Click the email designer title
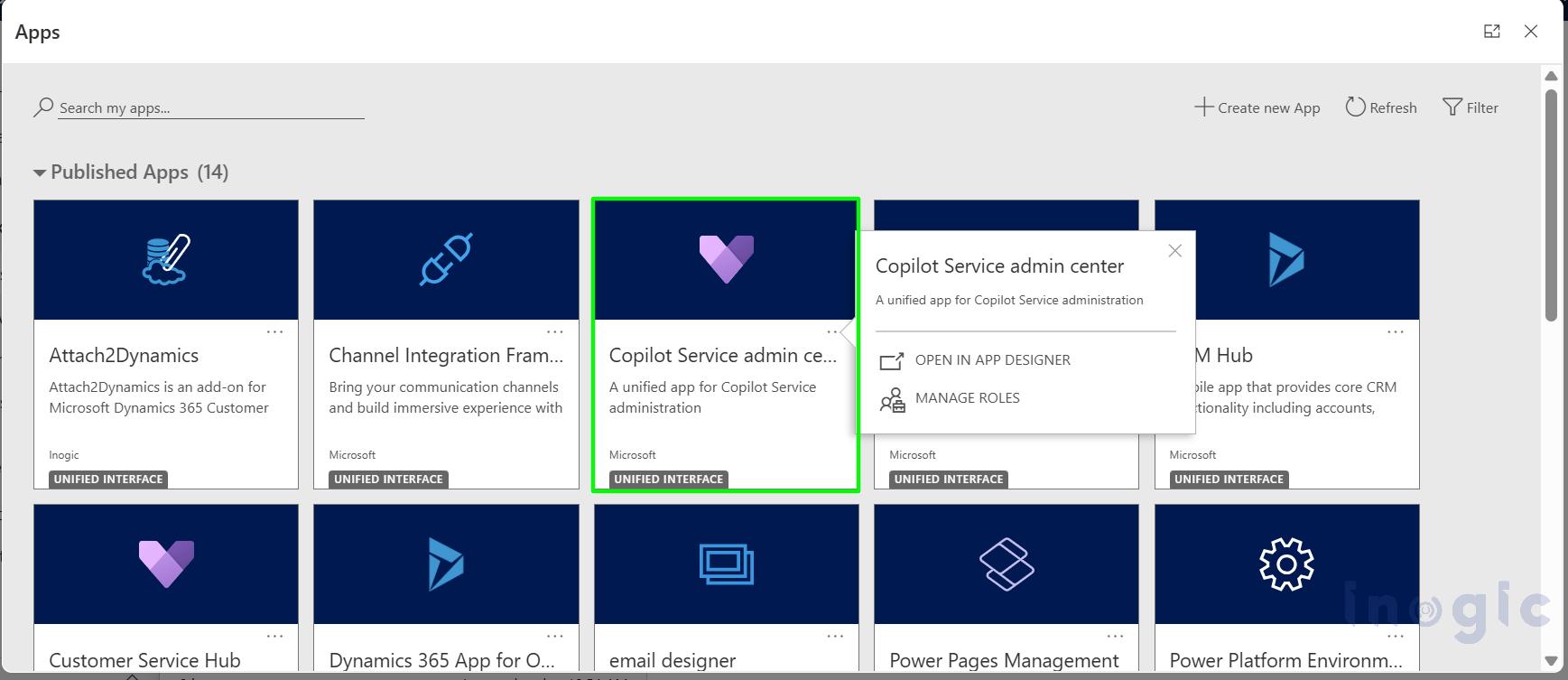This screenshot has height=680, width=1568. 673,660
